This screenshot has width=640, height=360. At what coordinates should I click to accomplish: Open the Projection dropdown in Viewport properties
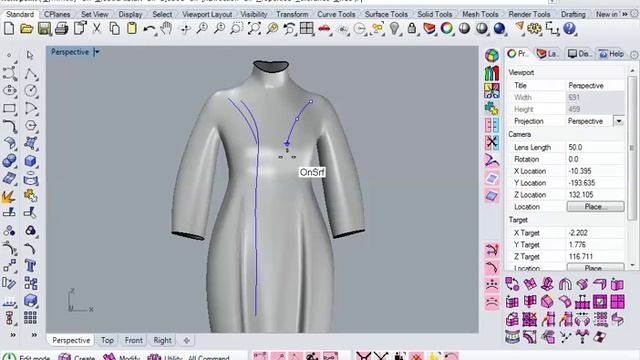click(619, 121)
